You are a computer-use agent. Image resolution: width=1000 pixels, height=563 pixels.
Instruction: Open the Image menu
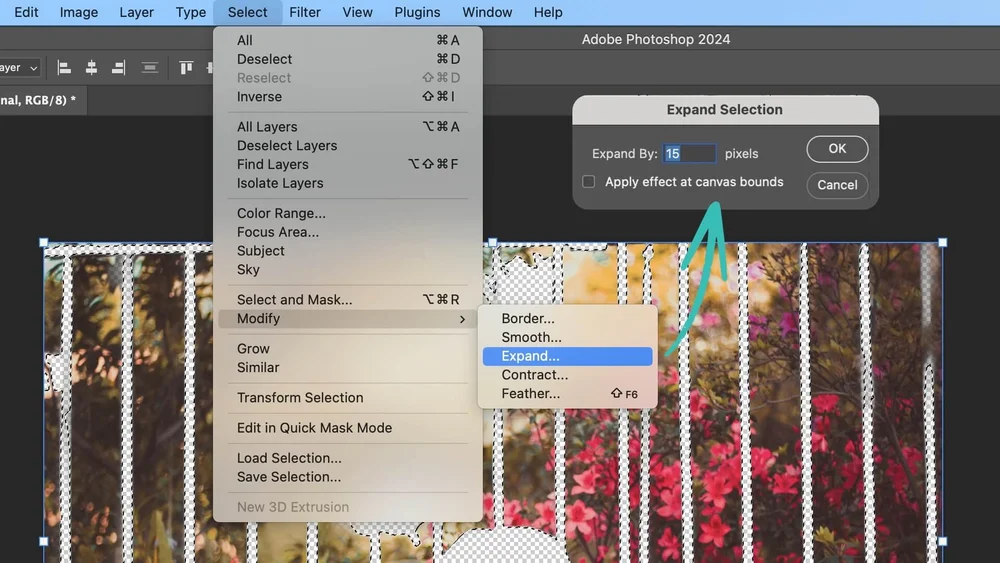78,12
